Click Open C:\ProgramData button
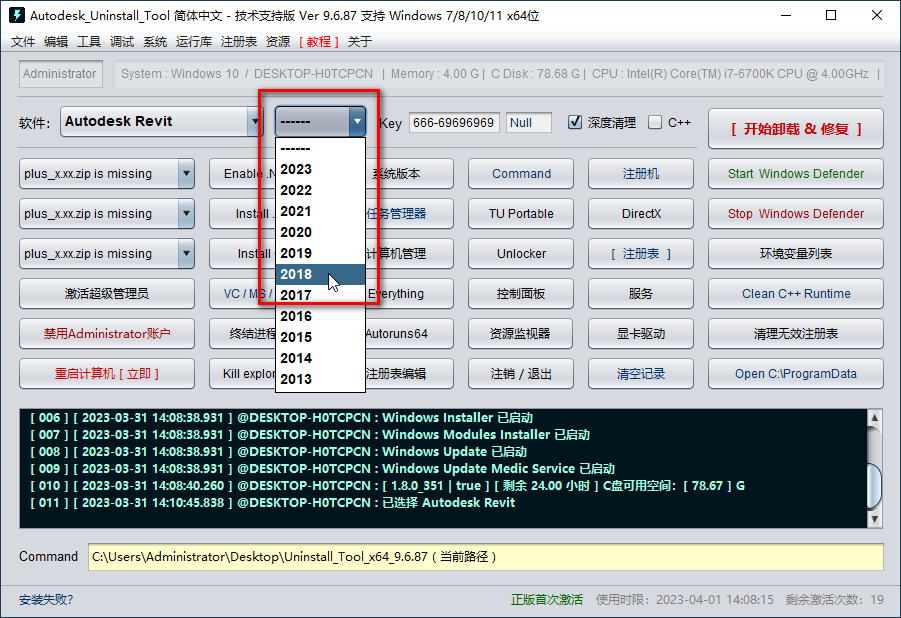This screenshot has width=901, height=618. tap(796, 373)
